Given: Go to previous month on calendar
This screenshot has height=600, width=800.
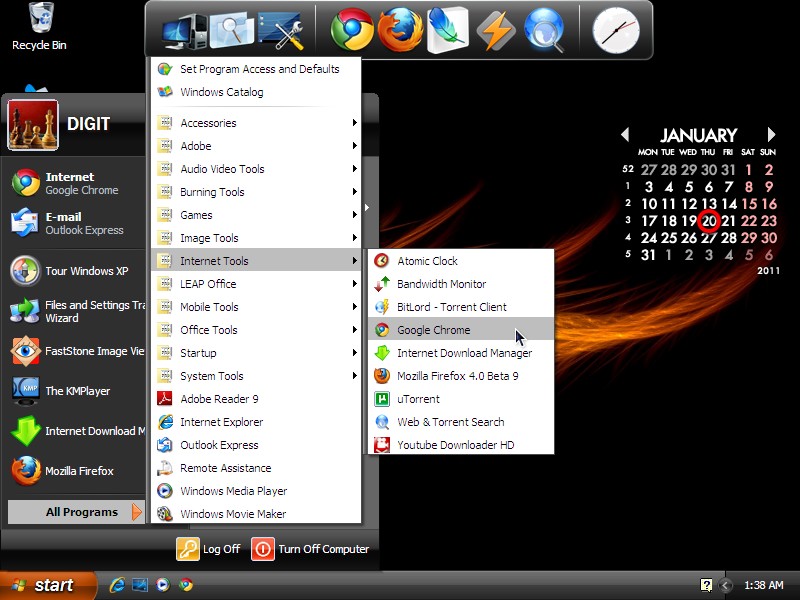Looking at the screenshot, I should pos(625,135).
